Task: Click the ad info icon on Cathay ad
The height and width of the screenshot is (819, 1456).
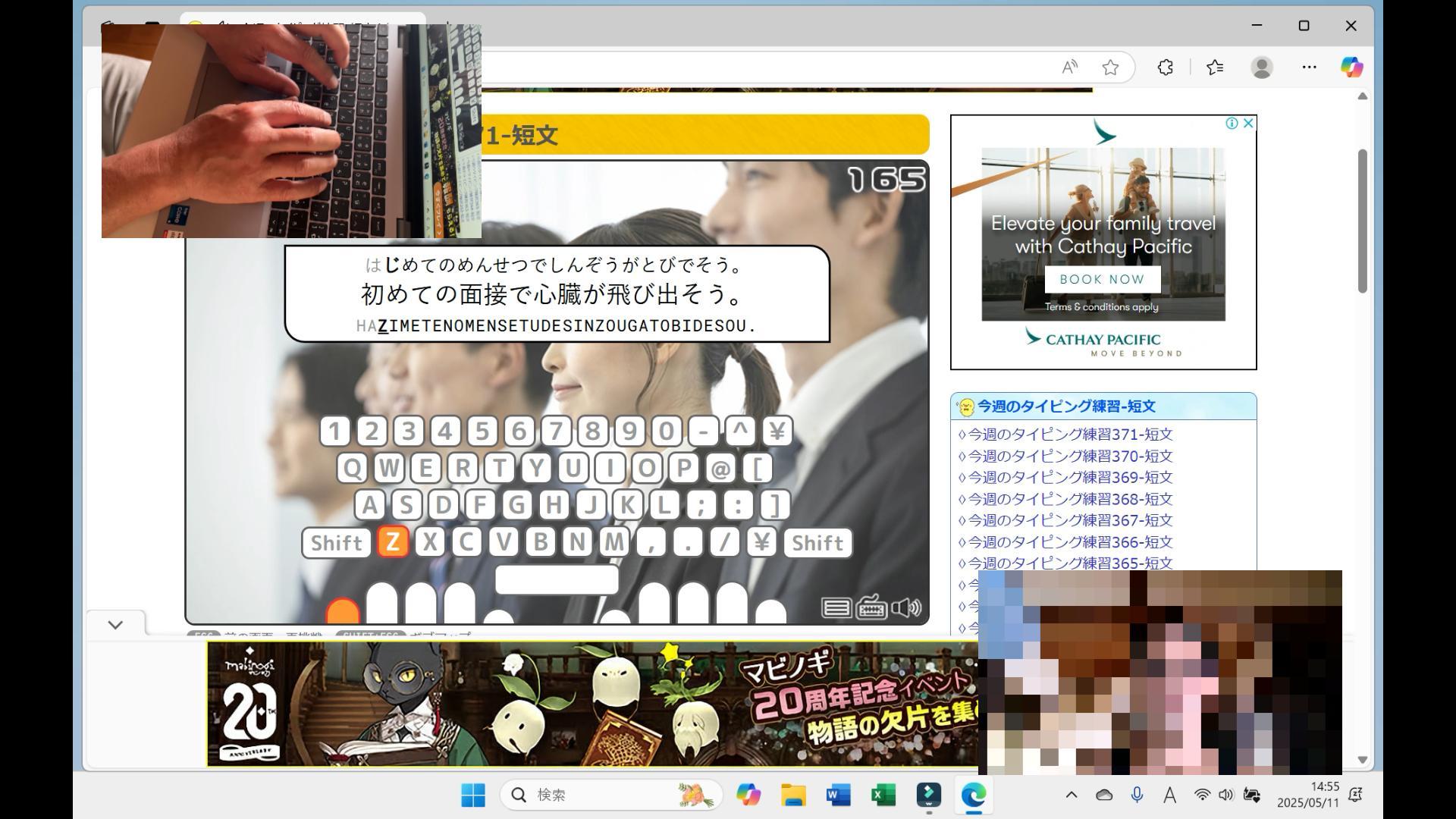Action: pyautogui.click(x=1232, y=123)
